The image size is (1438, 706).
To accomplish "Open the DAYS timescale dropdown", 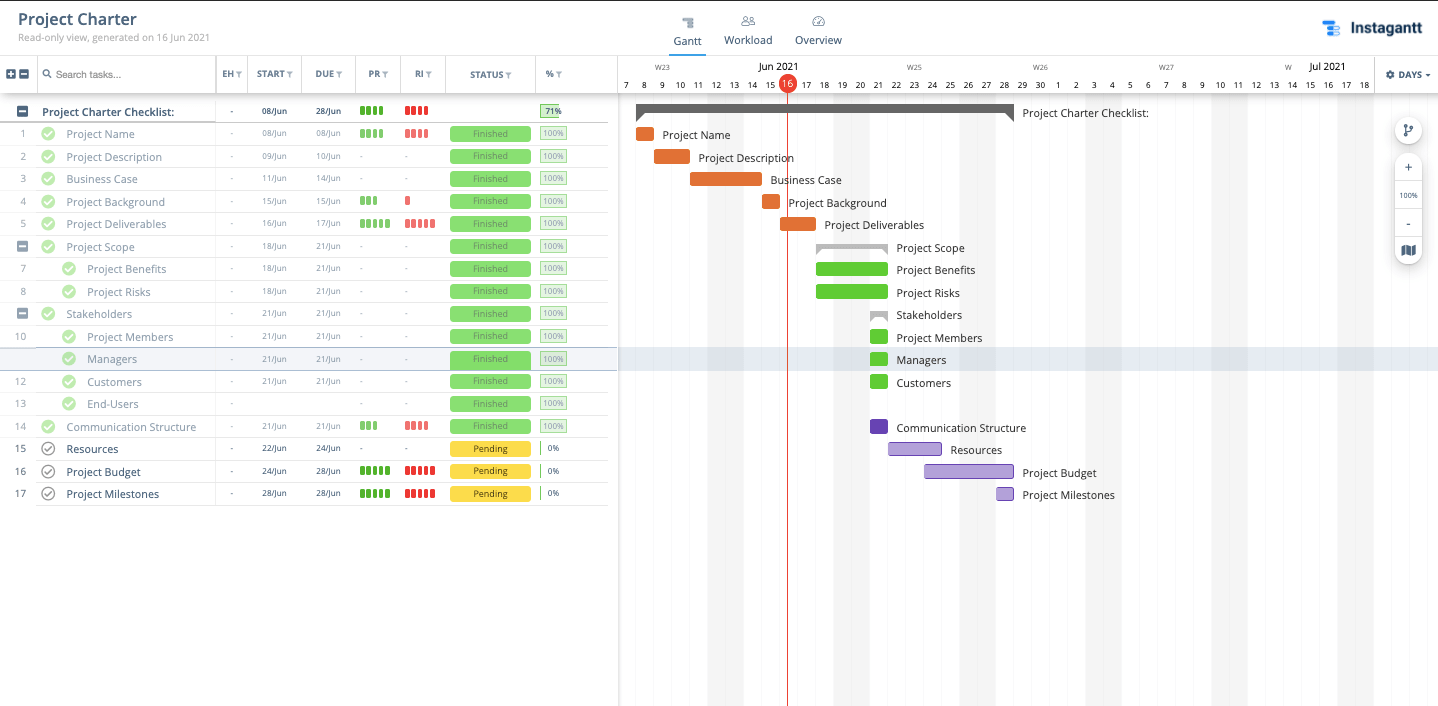I will (1407, 74).
